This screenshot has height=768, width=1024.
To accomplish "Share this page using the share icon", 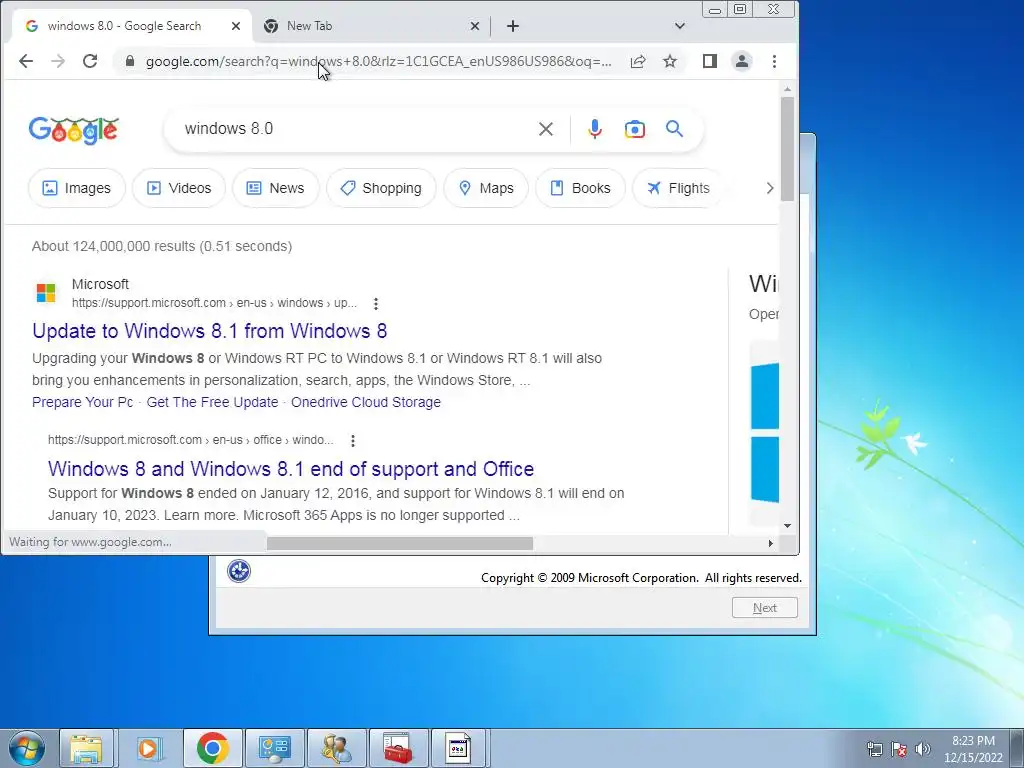I will point(638,61).
